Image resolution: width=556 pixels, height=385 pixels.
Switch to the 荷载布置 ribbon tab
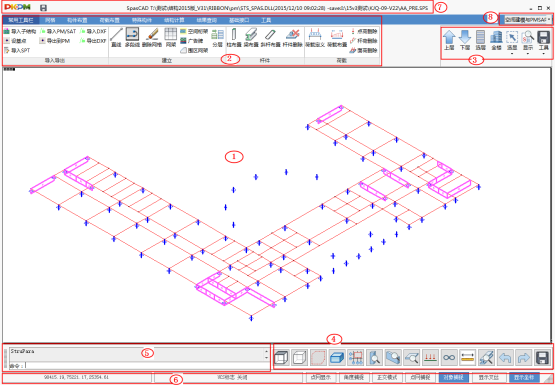(110, 20)
